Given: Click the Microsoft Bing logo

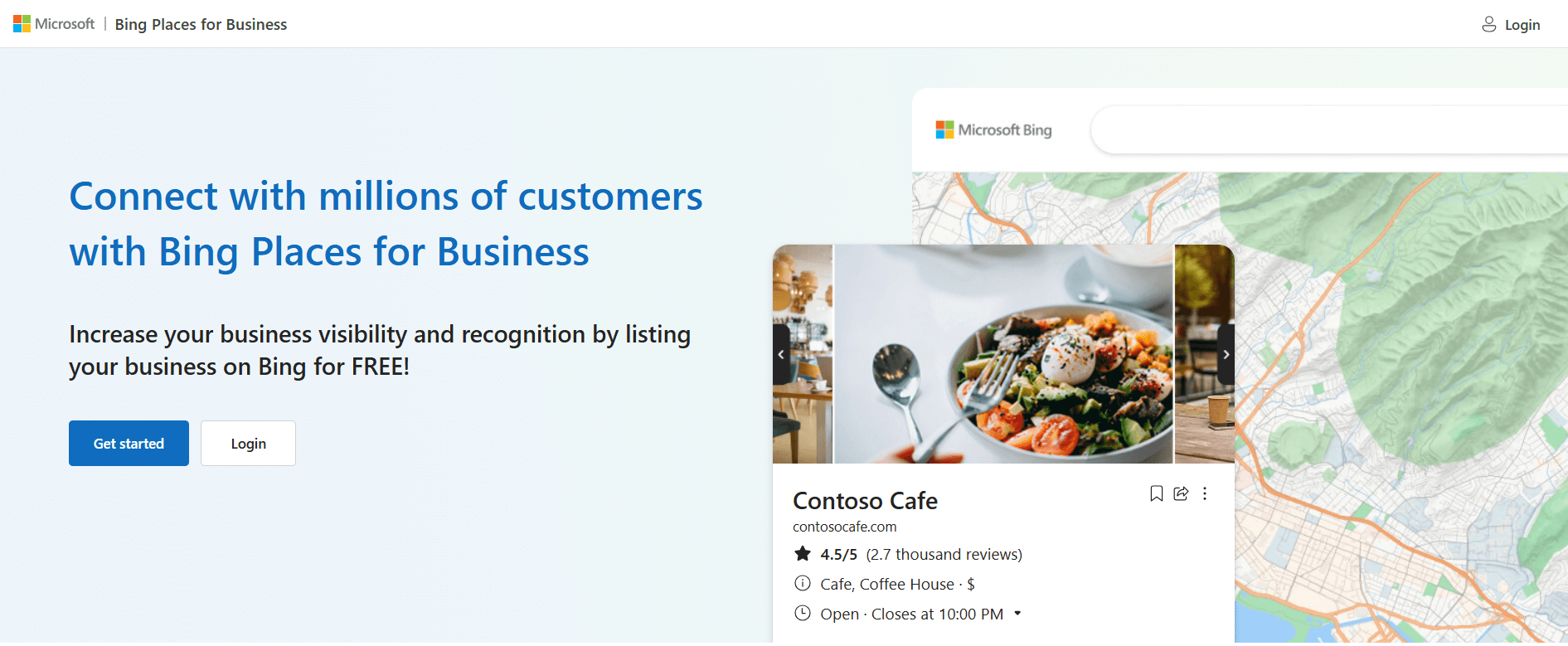Looking at the screenshot, I should click(x=993, y=129).
